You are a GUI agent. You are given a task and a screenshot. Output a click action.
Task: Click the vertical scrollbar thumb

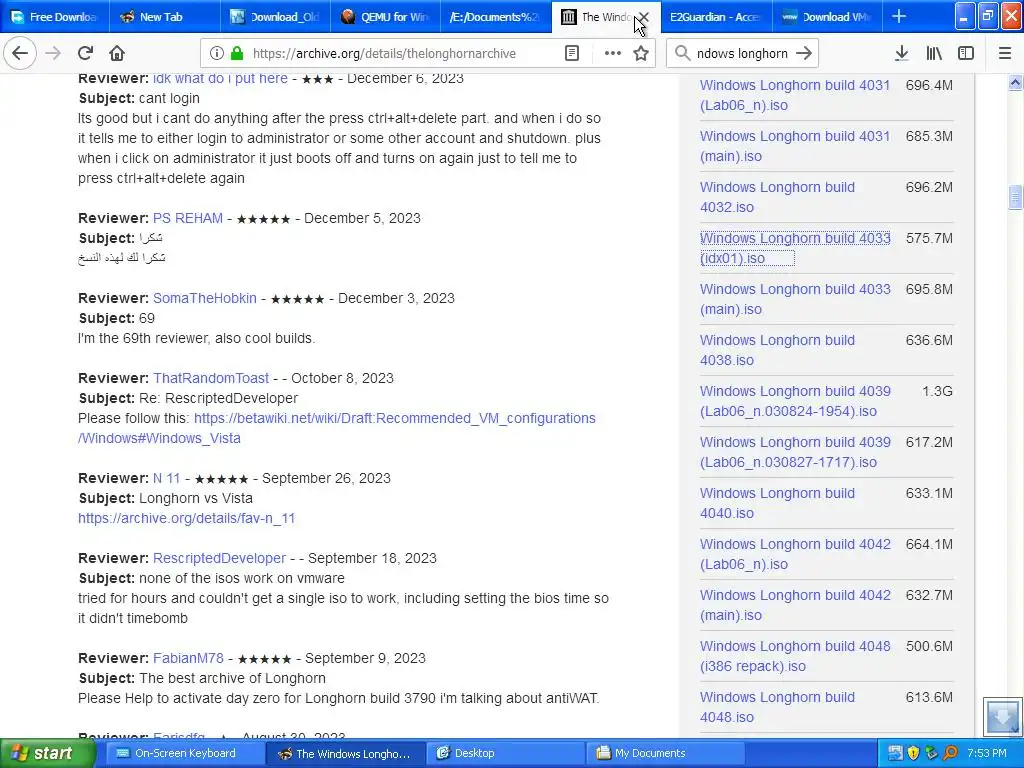(x=1015, y=198)
